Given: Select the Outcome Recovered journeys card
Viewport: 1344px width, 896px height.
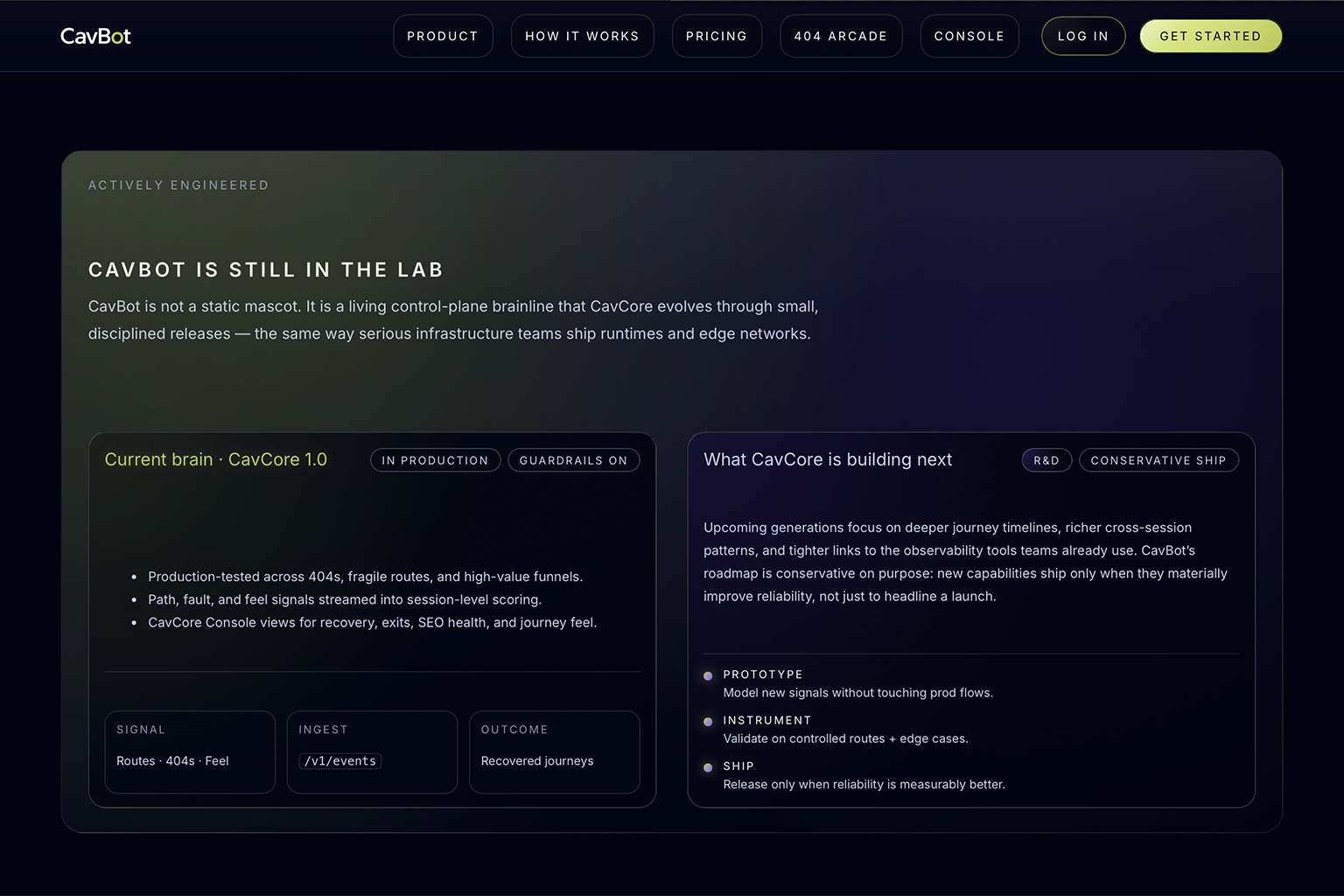Looking at the screenshot, I should point(554,752).
